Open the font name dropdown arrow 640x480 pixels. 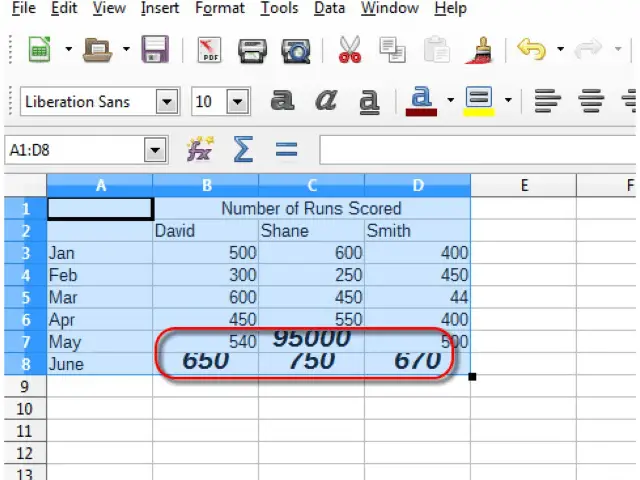[x=167, y=102]
